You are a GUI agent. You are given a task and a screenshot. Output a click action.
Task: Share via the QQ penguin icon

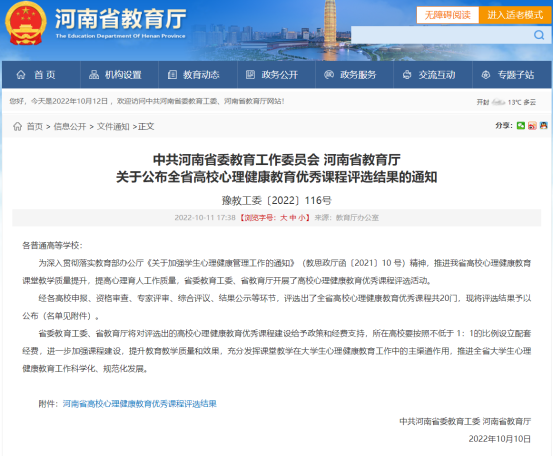(x=543, y=125)
